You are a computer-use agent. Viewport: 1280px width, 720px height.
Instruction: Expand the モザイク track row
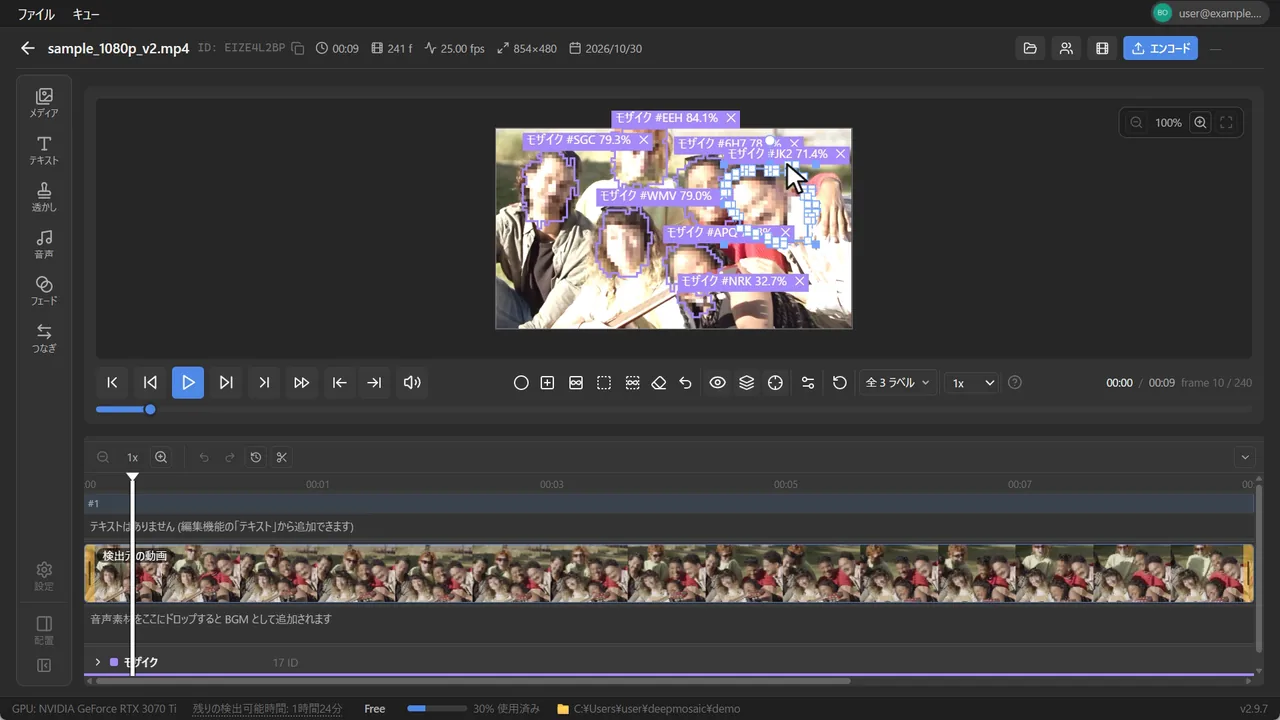click(x=98, y=662)
